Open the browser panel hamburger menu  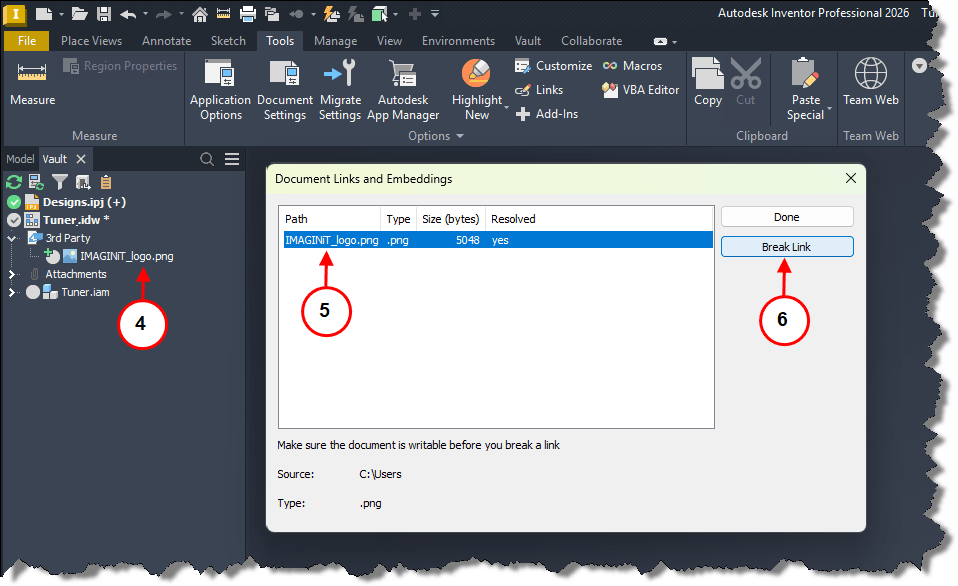(232, 159)
